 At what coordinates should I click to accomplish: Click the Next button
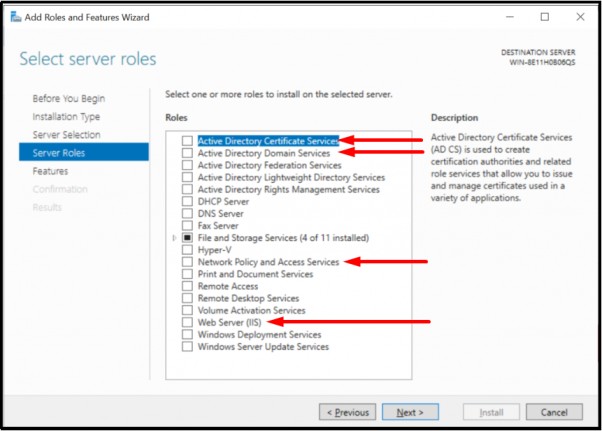[x=410, y=412]
